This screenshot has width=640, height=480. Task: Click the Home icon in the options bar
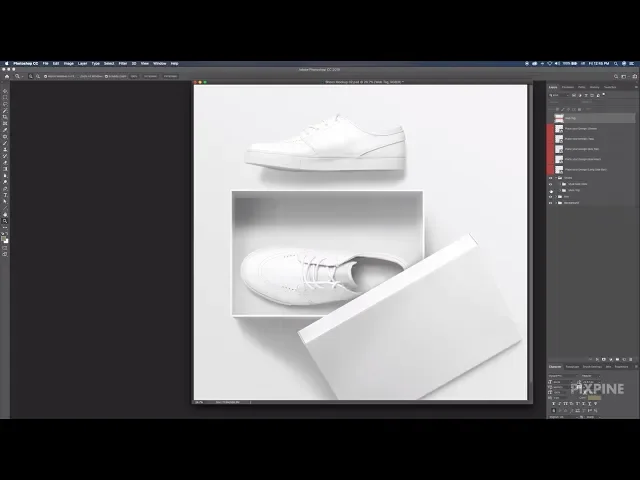click(6, 75)
